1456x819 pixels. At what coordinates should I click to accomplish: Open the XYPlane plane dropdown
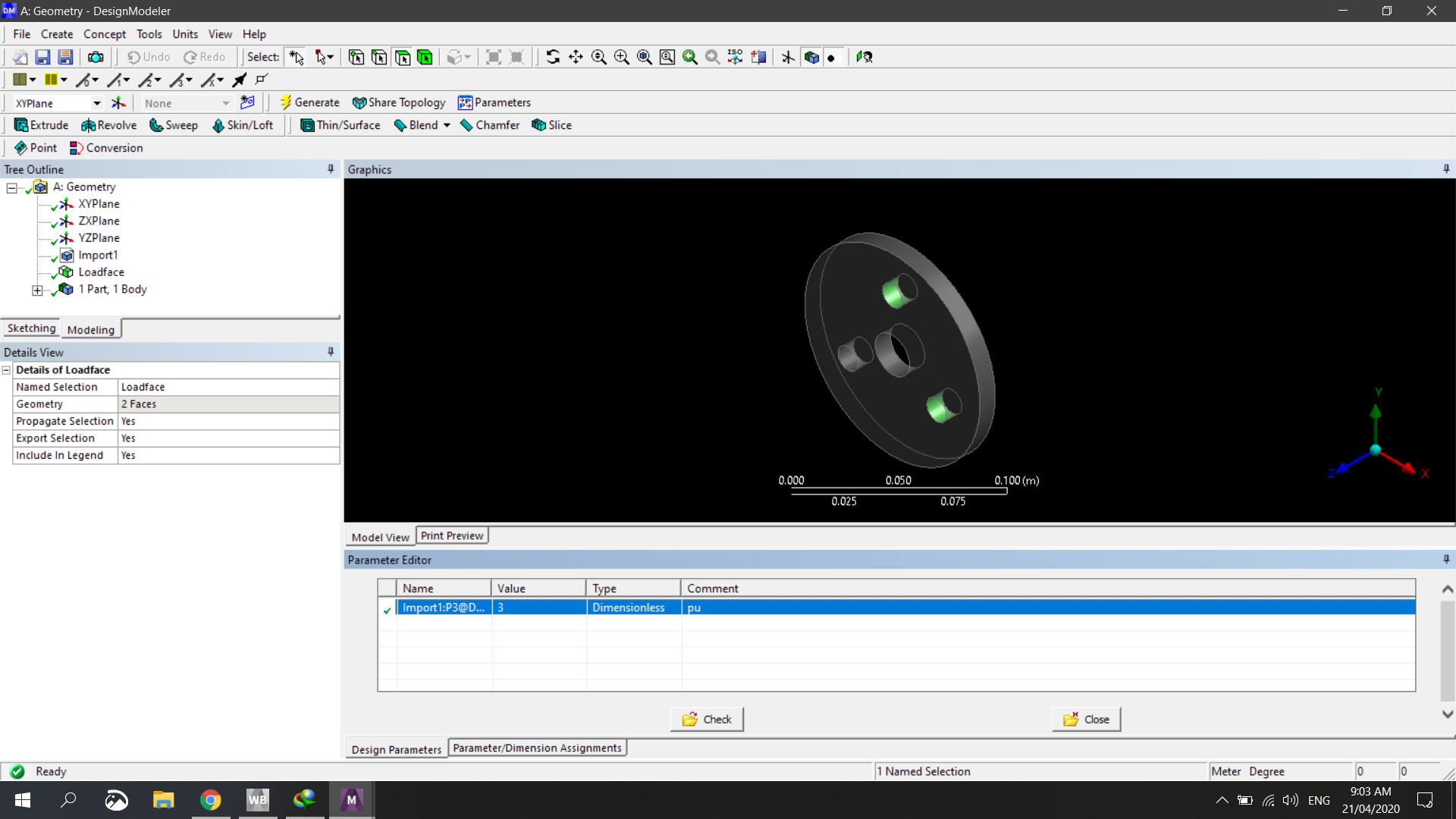(x=96, y=103)
